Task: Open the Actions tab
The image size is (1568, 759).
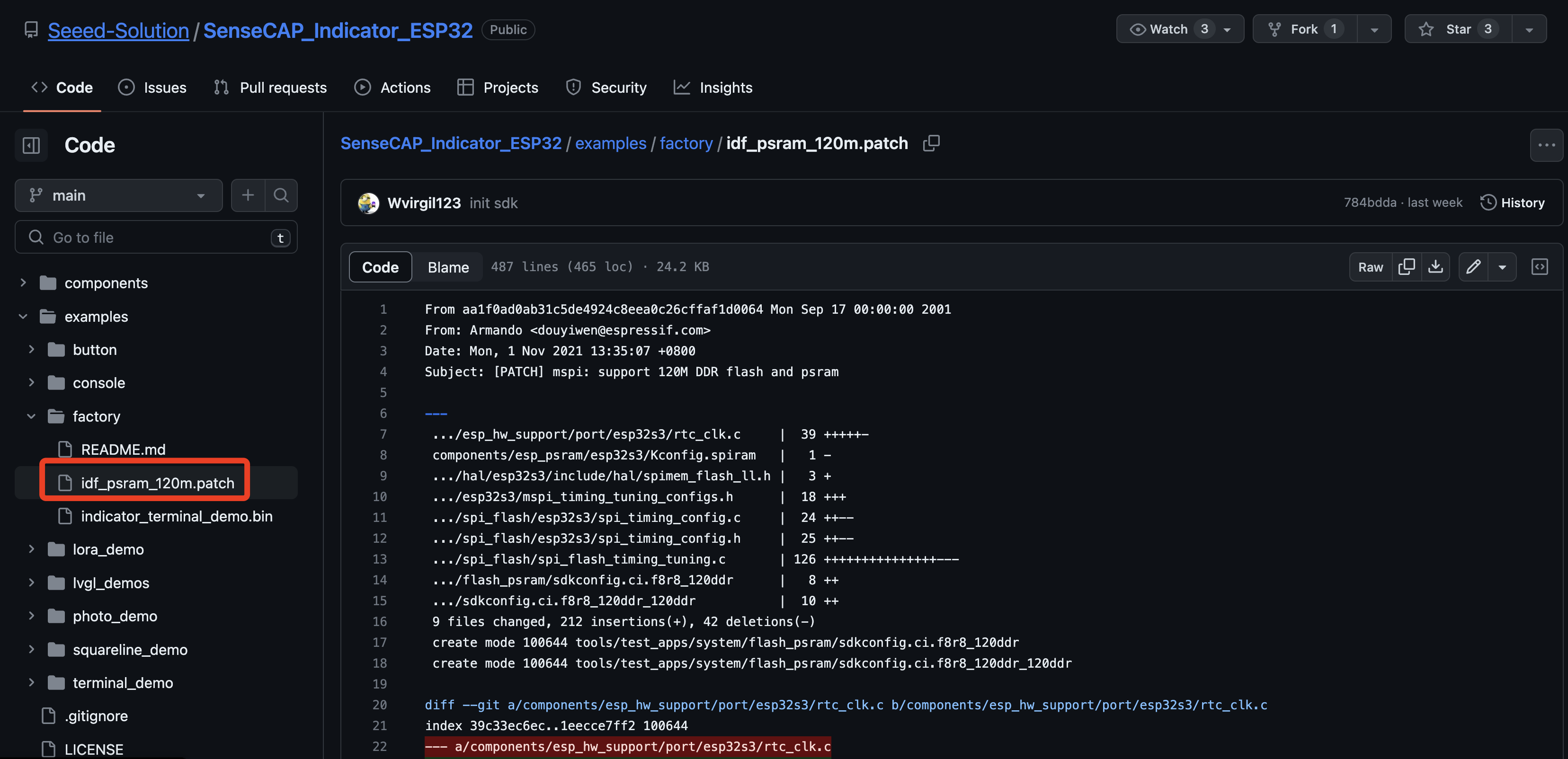Action: [x=392, y=87]
